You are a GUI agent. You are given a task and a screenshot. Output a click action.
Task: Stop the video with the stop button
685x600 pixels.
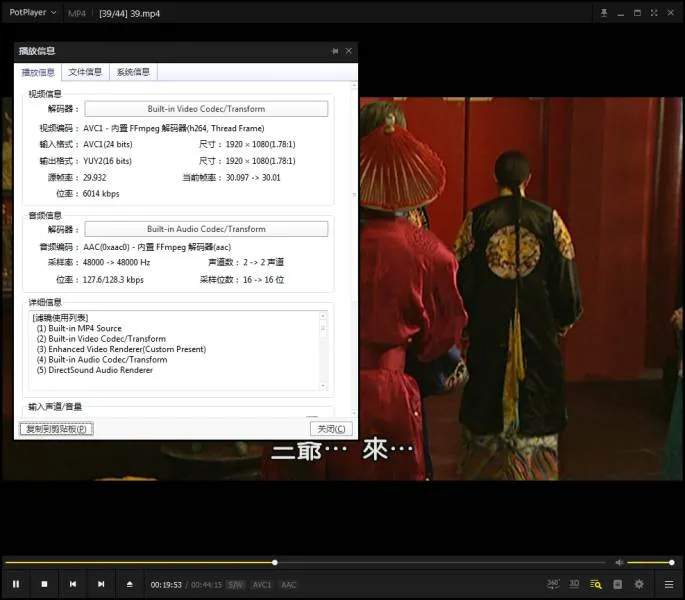point(44,584)
